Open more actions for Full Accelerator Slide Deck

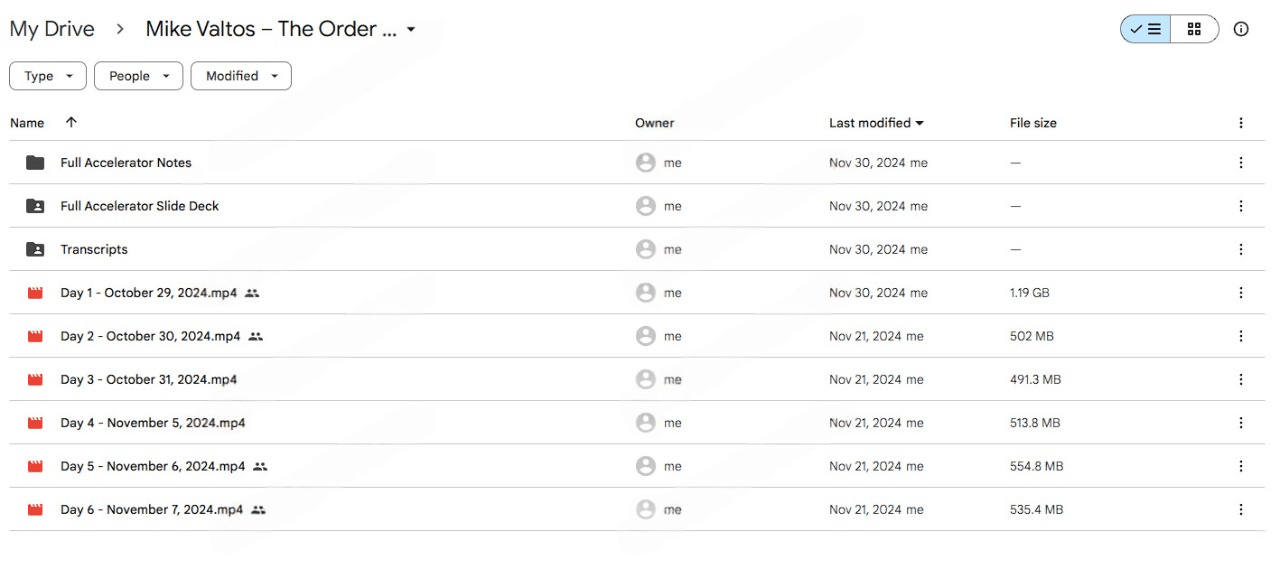1241,206
